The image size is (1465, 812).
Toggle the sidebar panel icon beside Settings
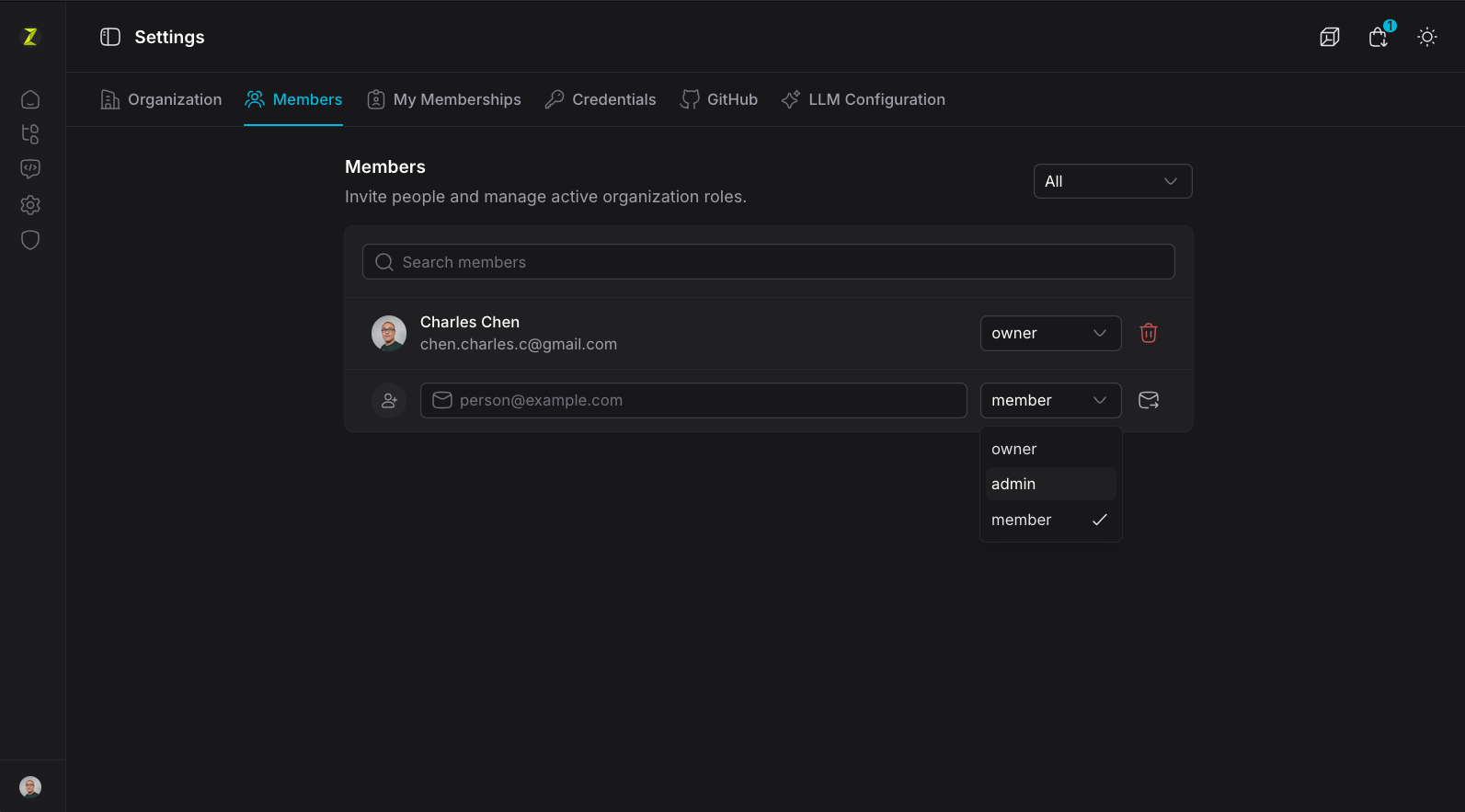click(x=110, y=37)
